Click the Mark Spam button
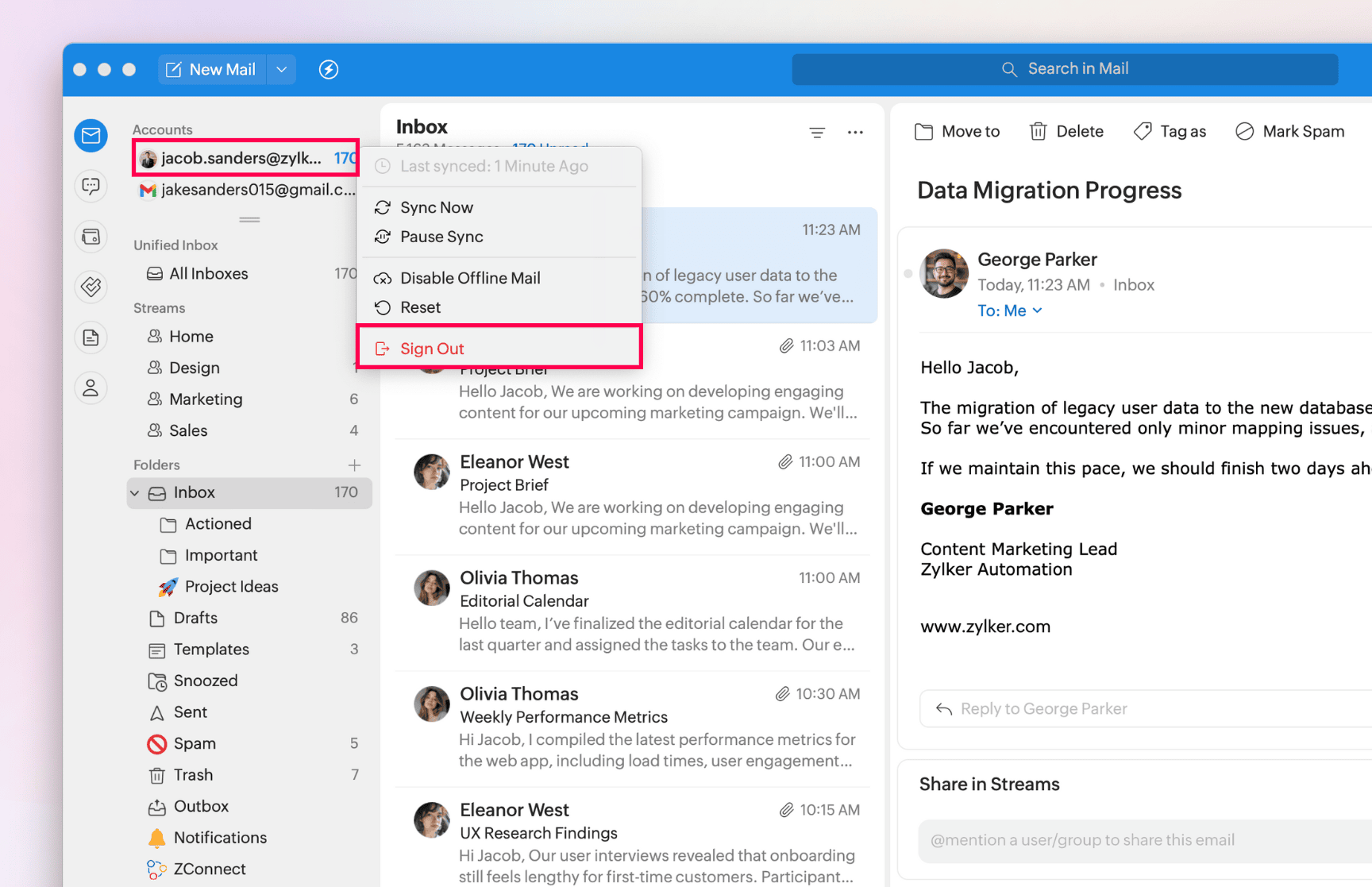This screenshot has width=1372, height=887. (x=1290, y=132)
